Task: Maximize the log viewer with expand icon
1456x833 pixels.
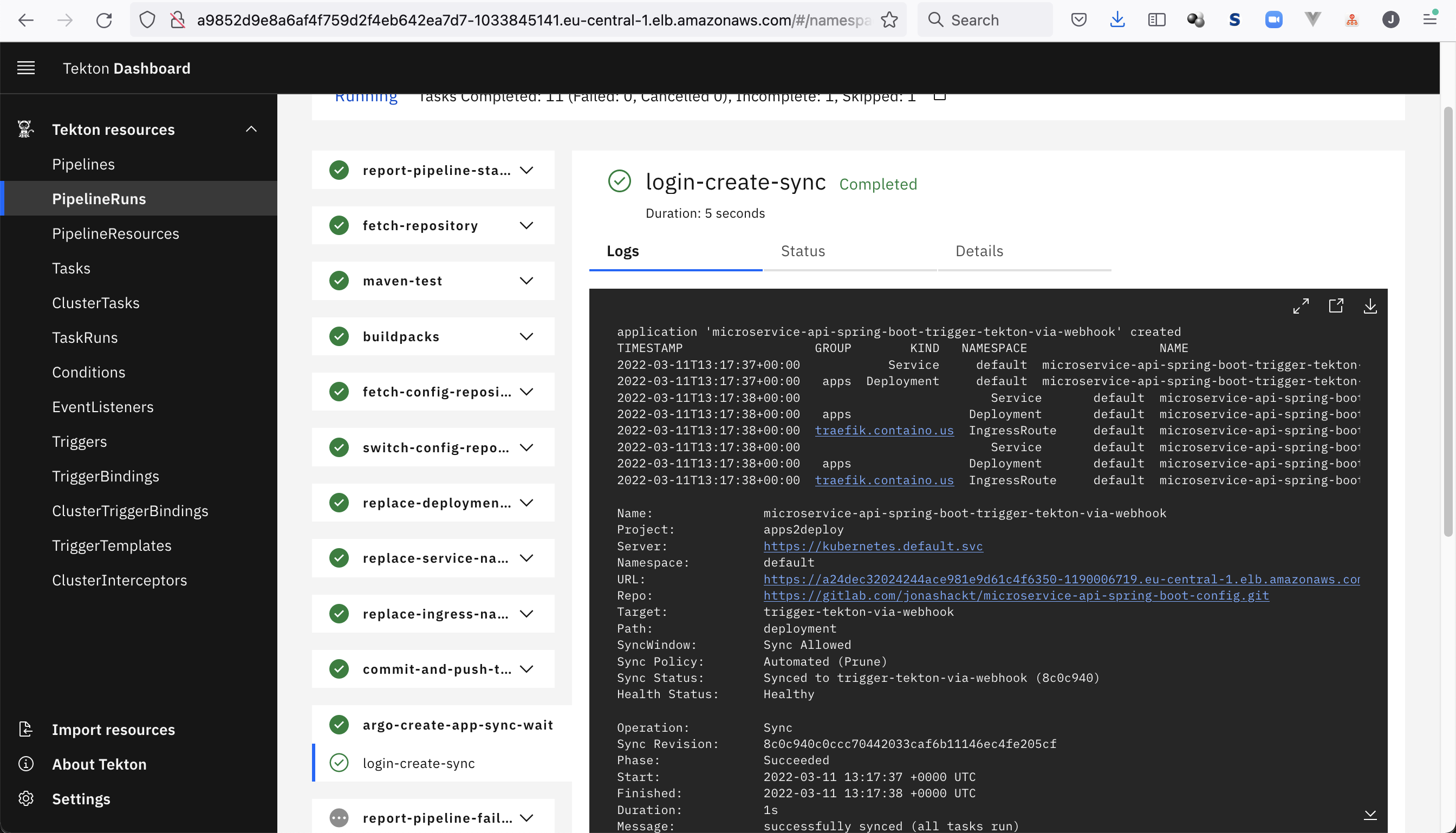Action: tap(1301, 306)
